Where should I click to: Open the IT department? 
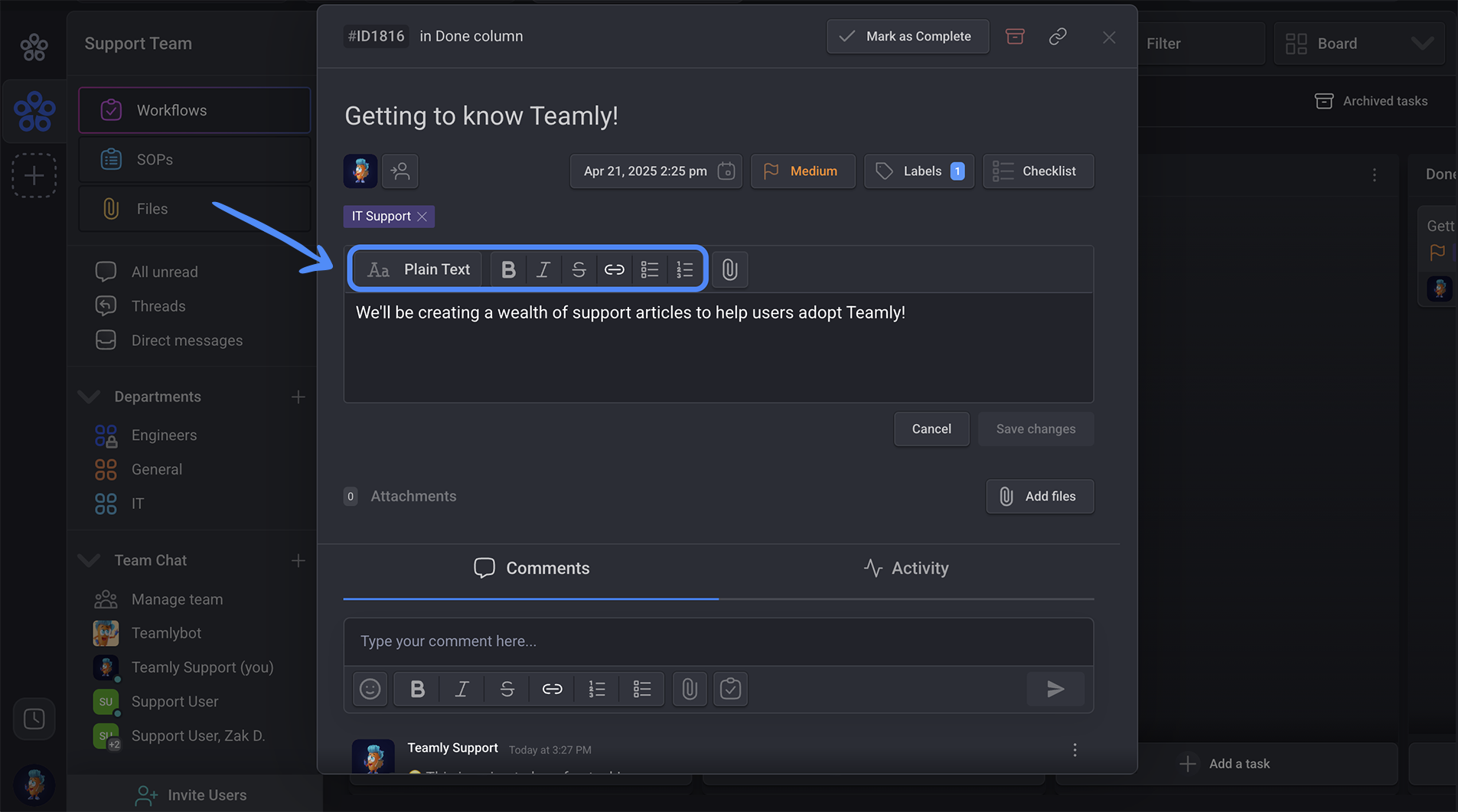[x=138, y=504]
